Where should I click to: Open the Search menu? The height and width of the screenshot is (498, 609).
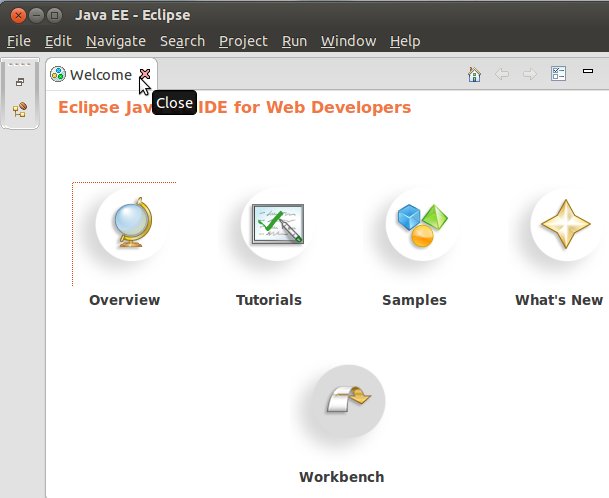[182, 41]
